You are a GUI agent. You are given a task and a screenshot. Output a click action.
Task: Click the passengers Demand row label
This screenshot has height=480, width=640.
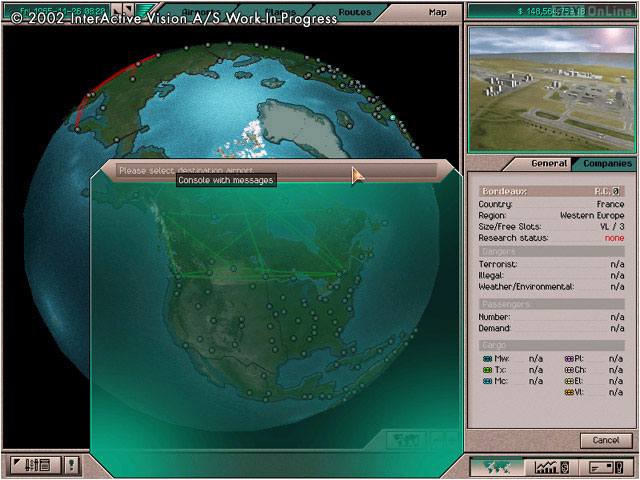[494, 328]
